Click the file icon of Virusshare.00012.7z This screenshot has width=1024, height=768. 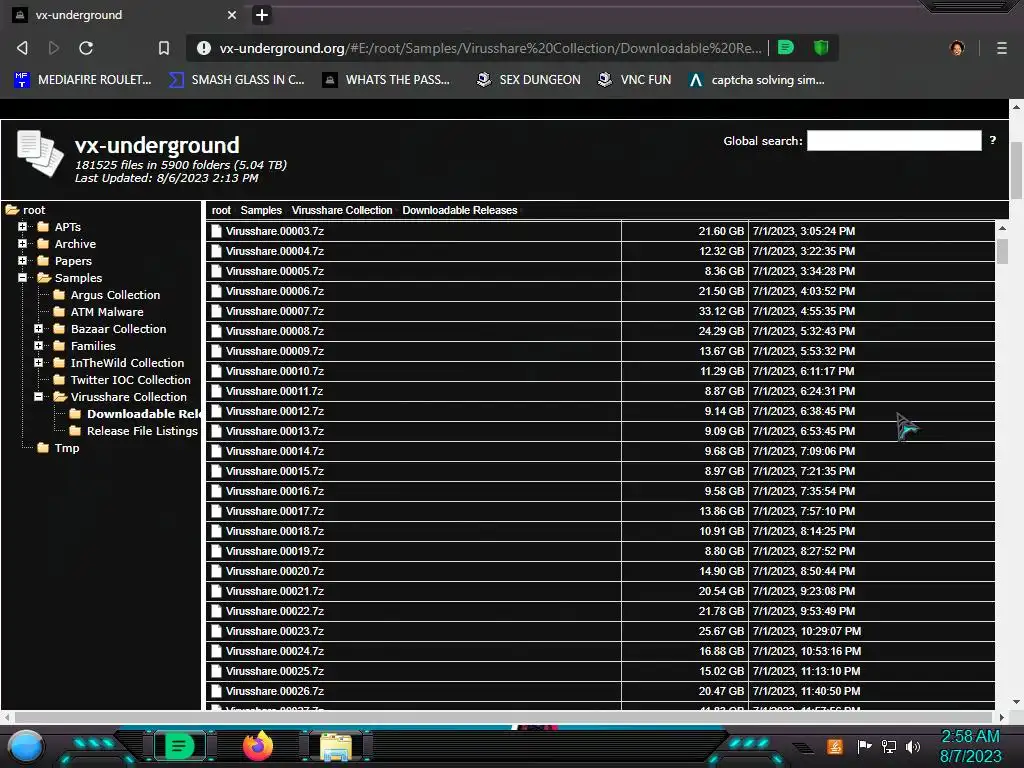click(216, 411)
